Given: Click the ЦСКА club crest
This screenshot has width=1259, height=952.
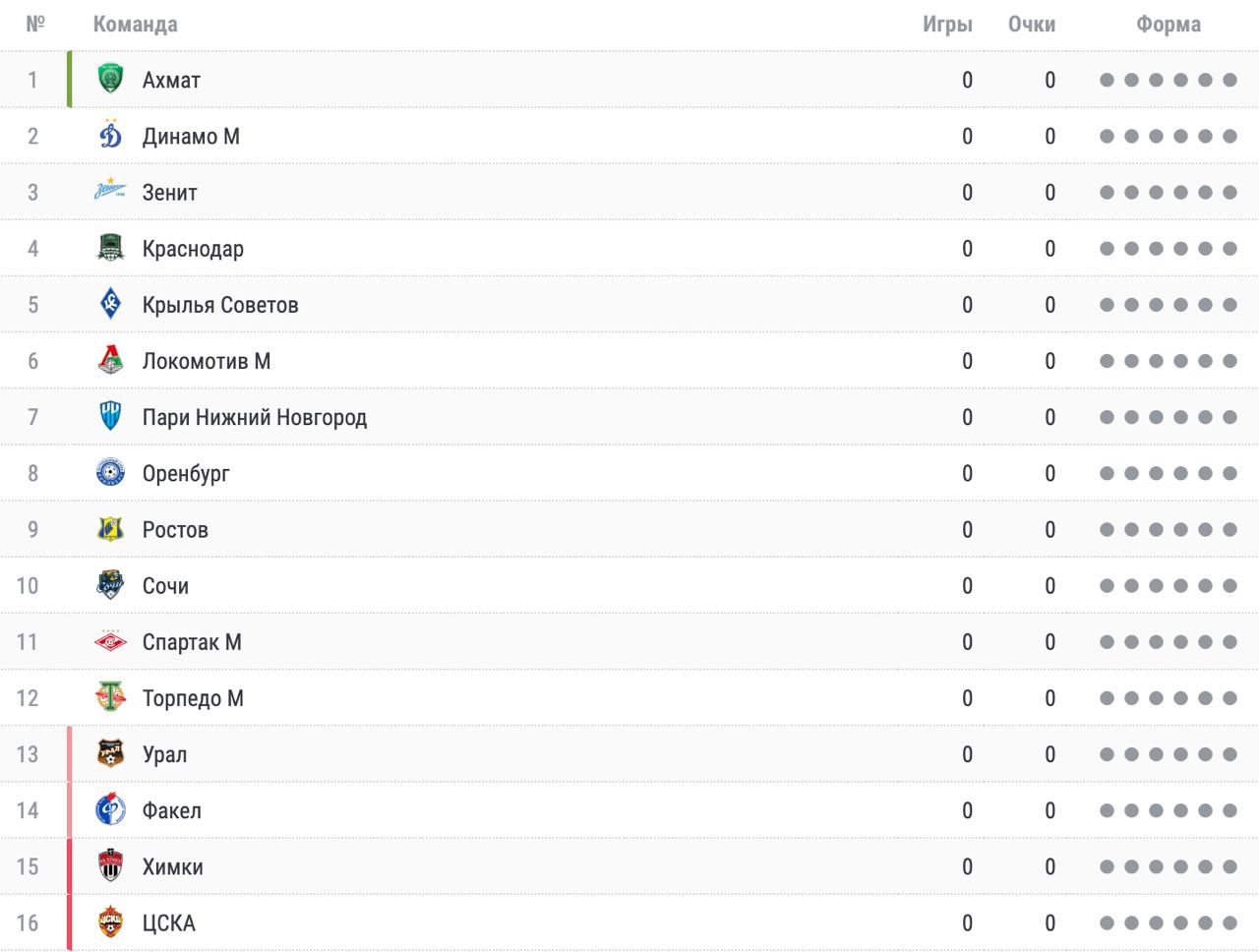Looking at the screenshot, I should 110,922.
